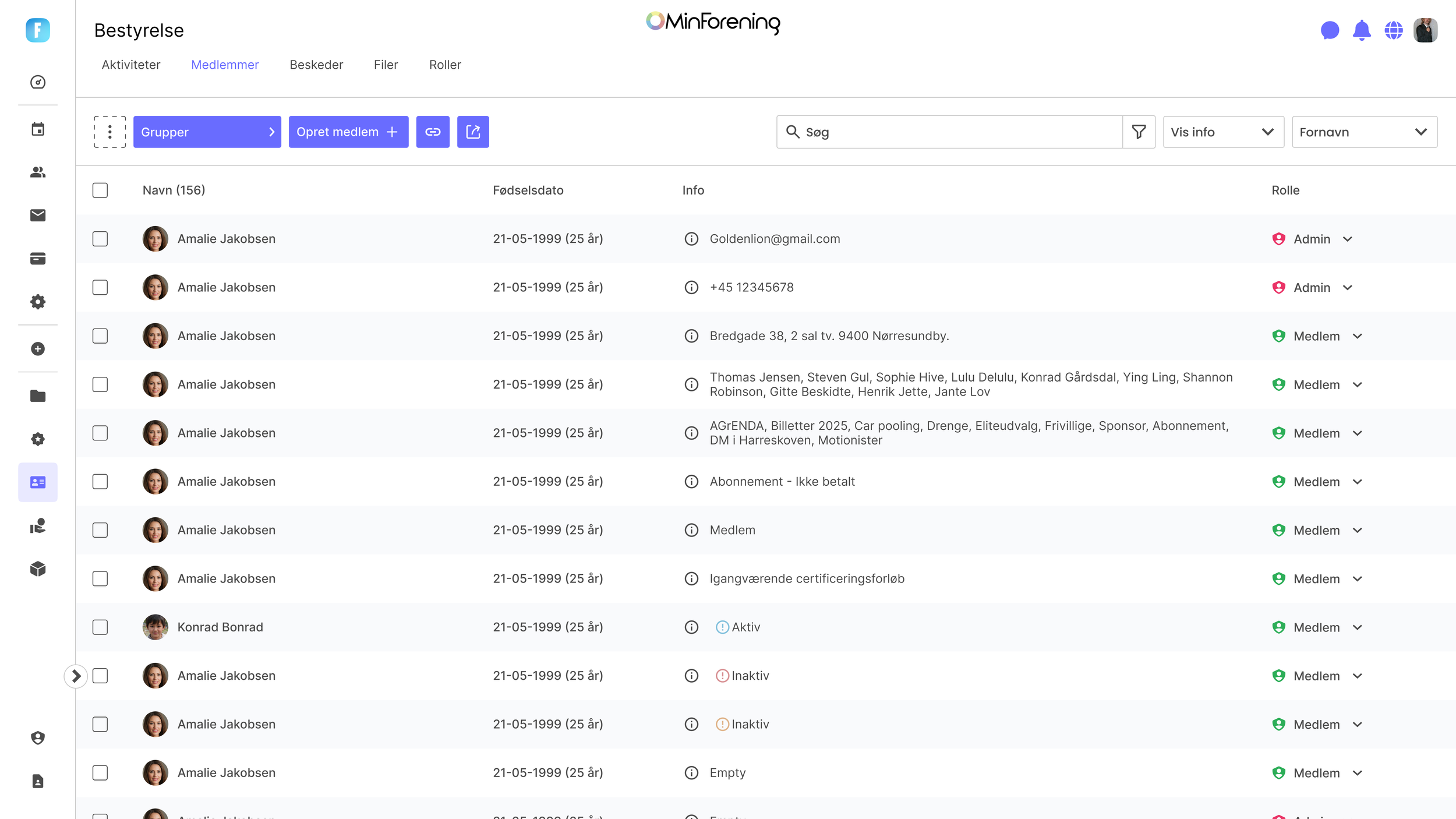Open the folder icon in sidebar
This screenshot has width=1456, height=819.
coord(38,396)
